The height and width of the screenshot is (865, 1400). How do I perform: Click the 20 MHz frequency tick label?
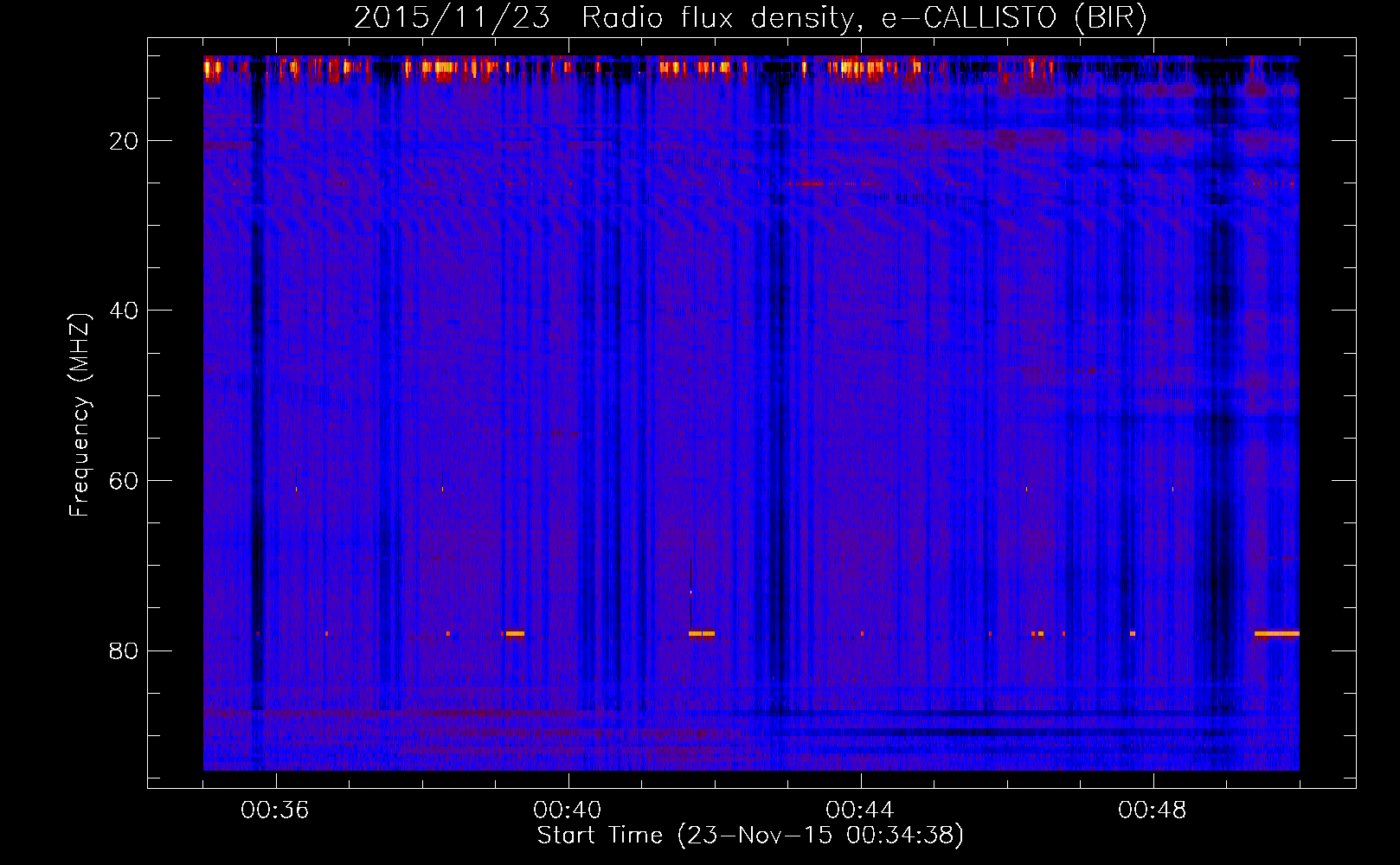tap(124, 141)
